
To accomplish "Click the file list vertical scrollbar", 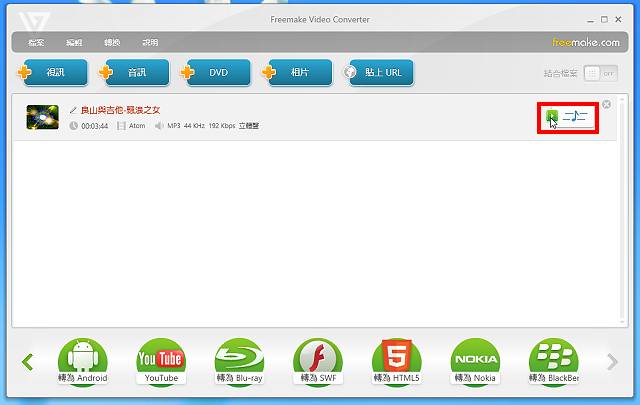I will [622, 210].
